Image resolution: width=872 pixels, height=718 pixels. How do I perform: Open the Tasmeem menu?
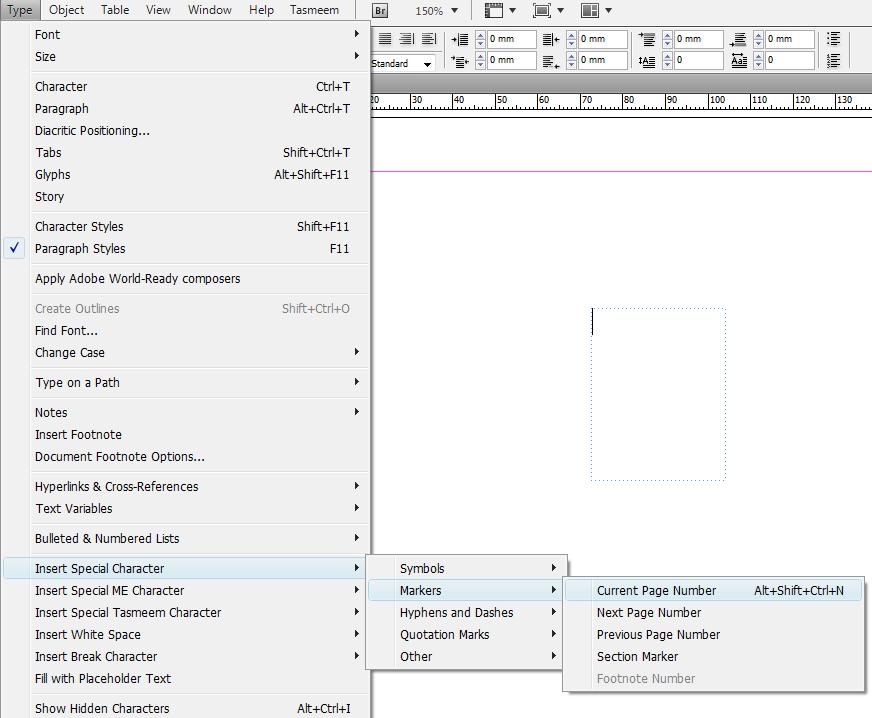click(314, 10)
